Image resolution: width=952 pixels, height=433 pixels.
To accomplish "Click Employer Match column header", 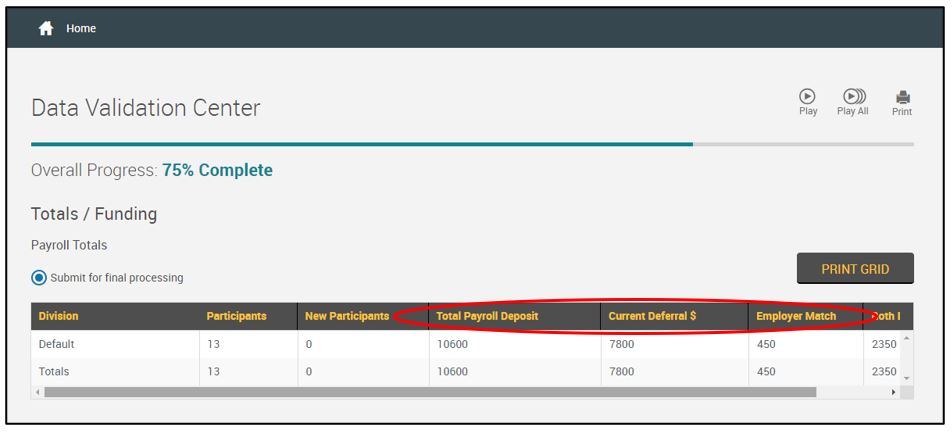I will [794, 316].
